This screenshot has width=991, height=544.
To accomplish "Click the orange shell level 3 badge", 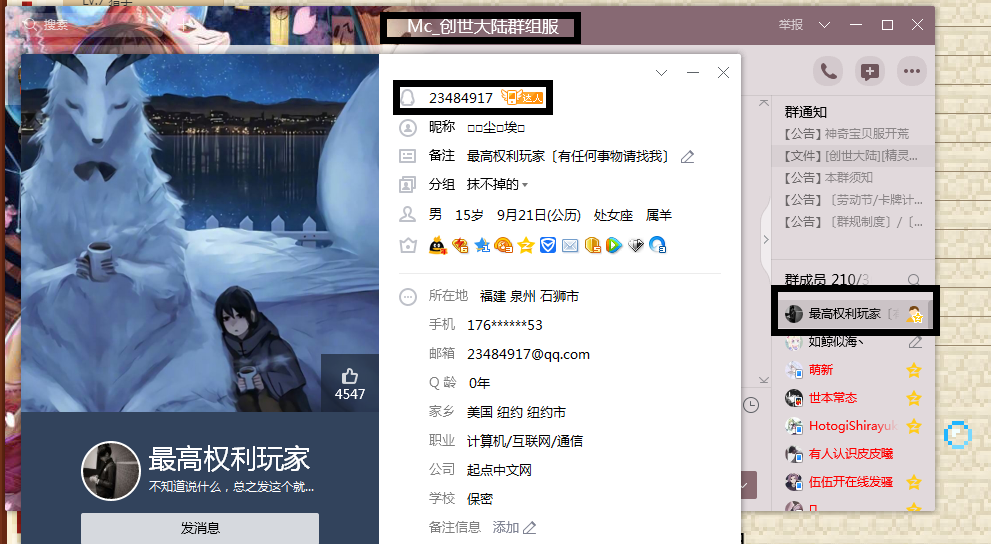I will click(x=504, y=245).
